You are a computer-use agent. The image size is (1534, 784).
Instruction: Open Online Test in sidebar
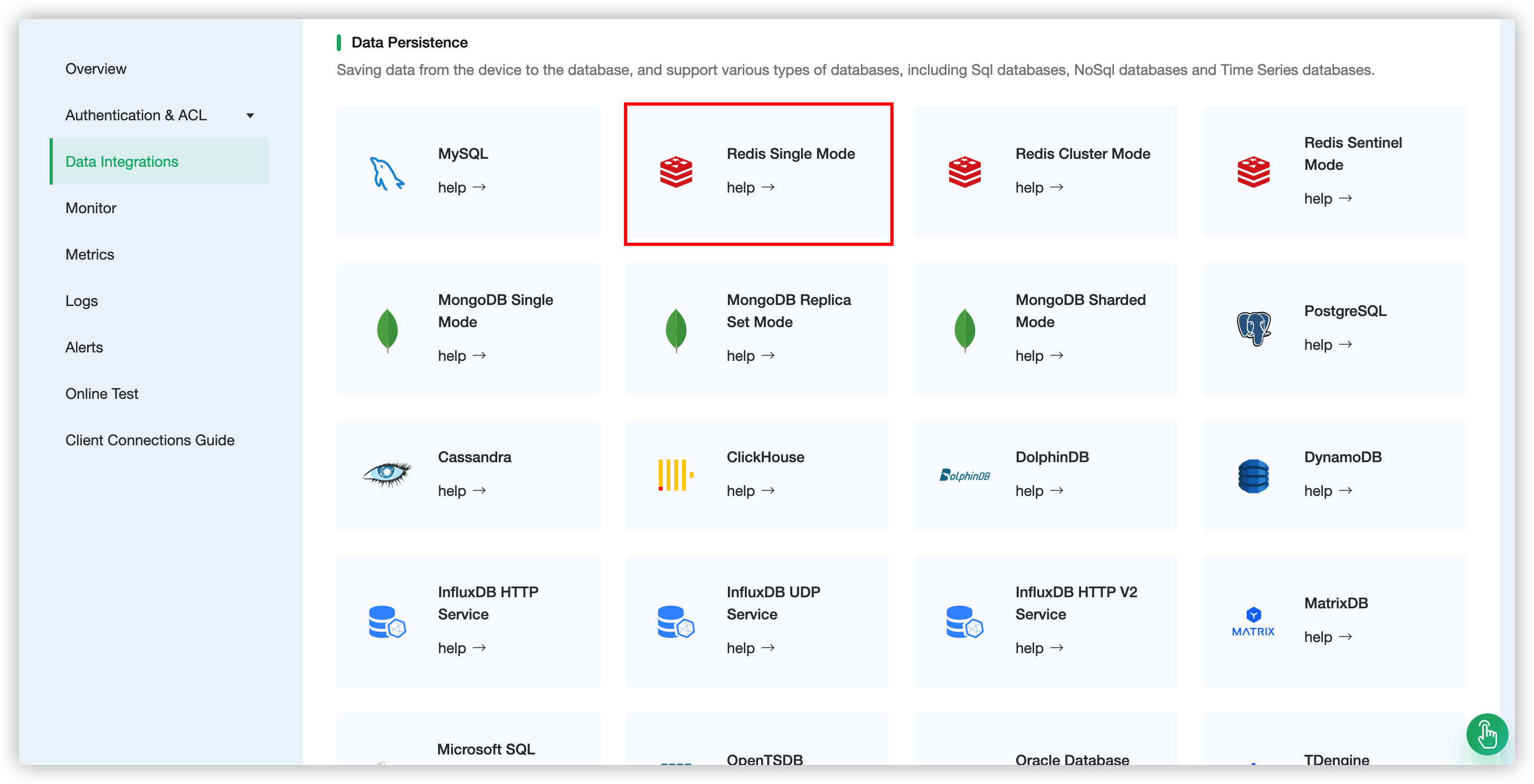pos(102,394)
